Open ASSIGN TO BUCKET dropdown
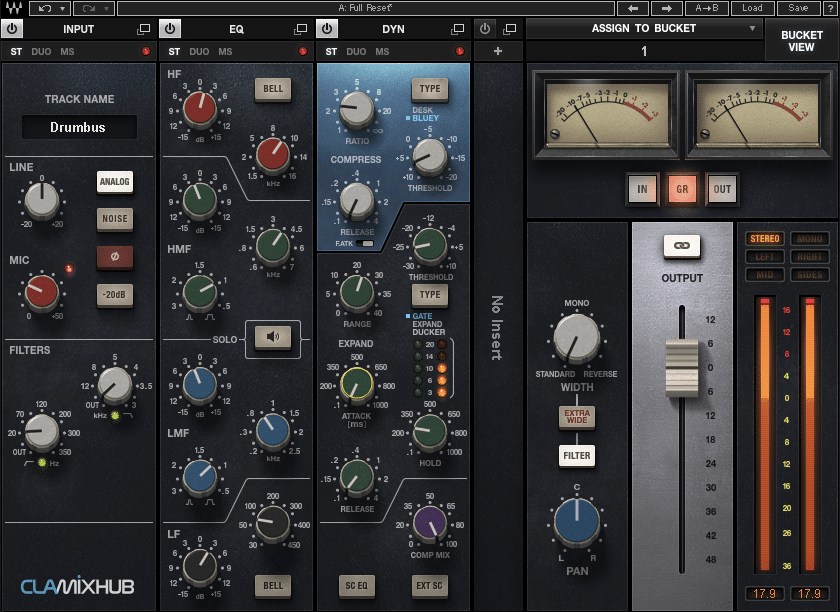 [644, 28]
